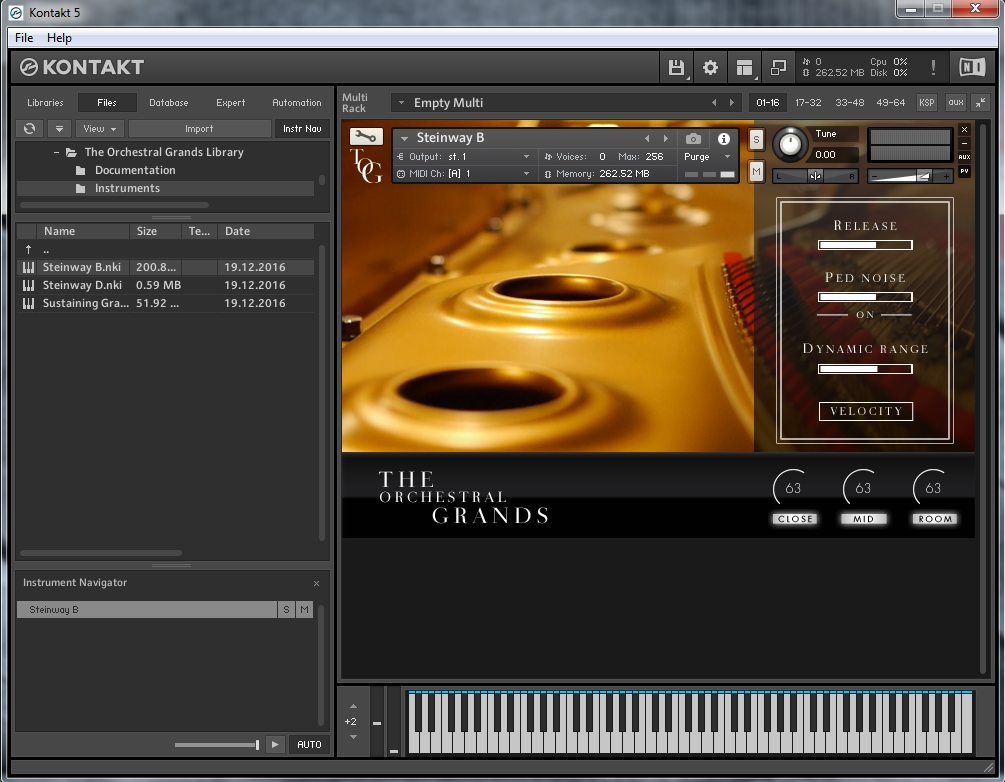Viewport: 1005px width, 782px height.
Task: Toggle Instr Nav button
Action: (x=302, y=128)
